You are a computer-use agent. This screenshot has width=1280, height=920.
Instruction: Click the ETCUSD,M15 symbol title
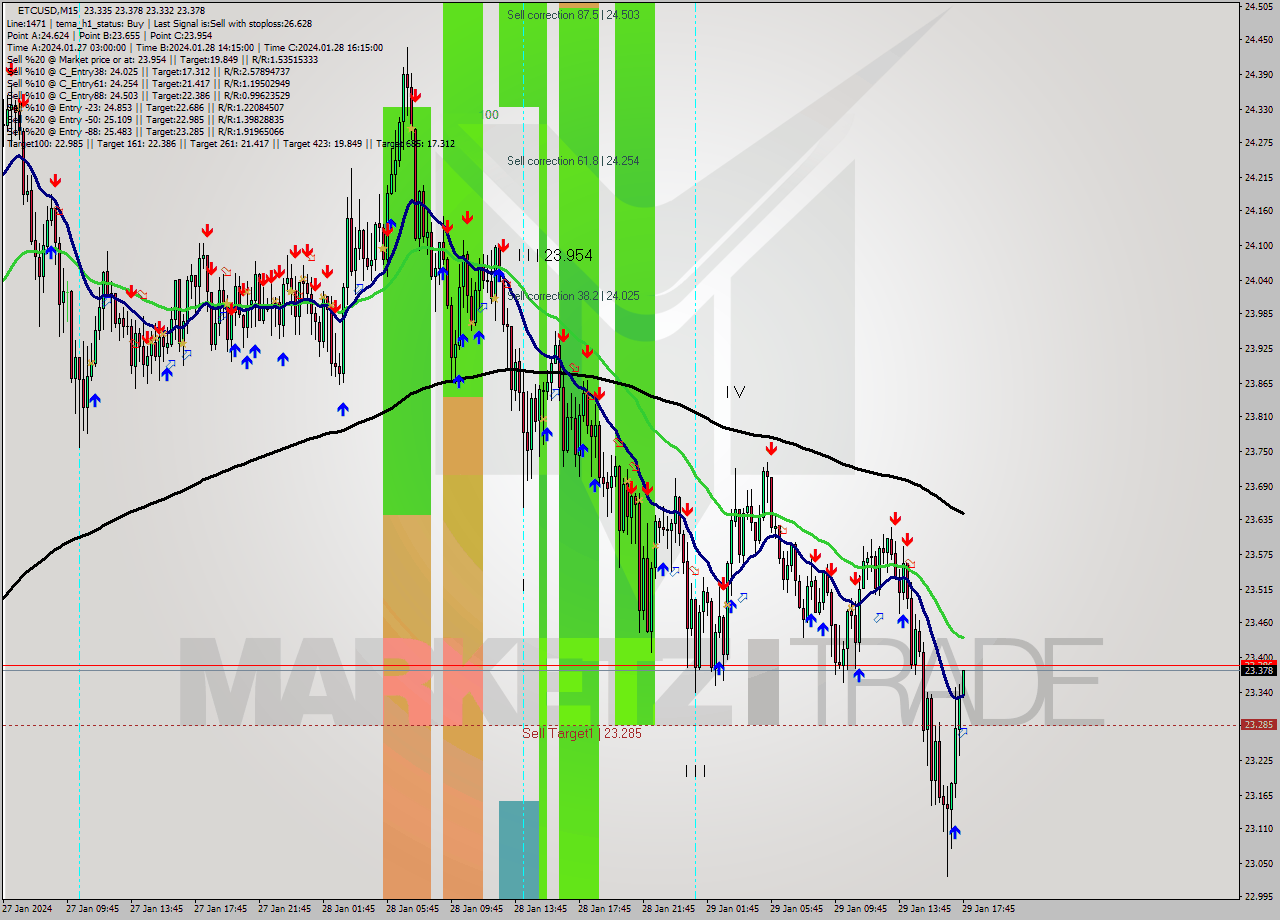click(48, 10)
